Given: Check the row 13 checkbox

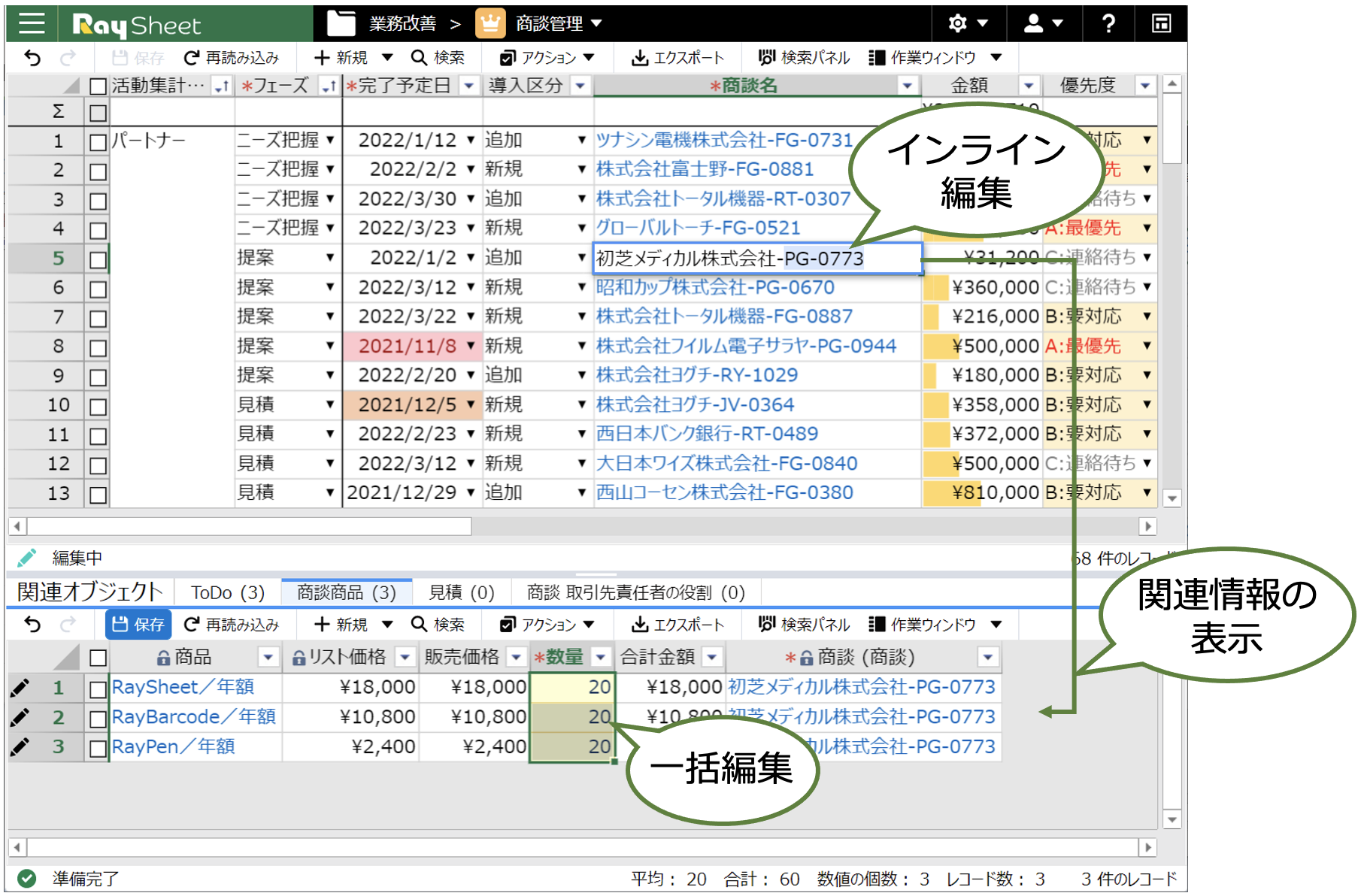Looking at the screenshot, I should (x=98, y=495).
